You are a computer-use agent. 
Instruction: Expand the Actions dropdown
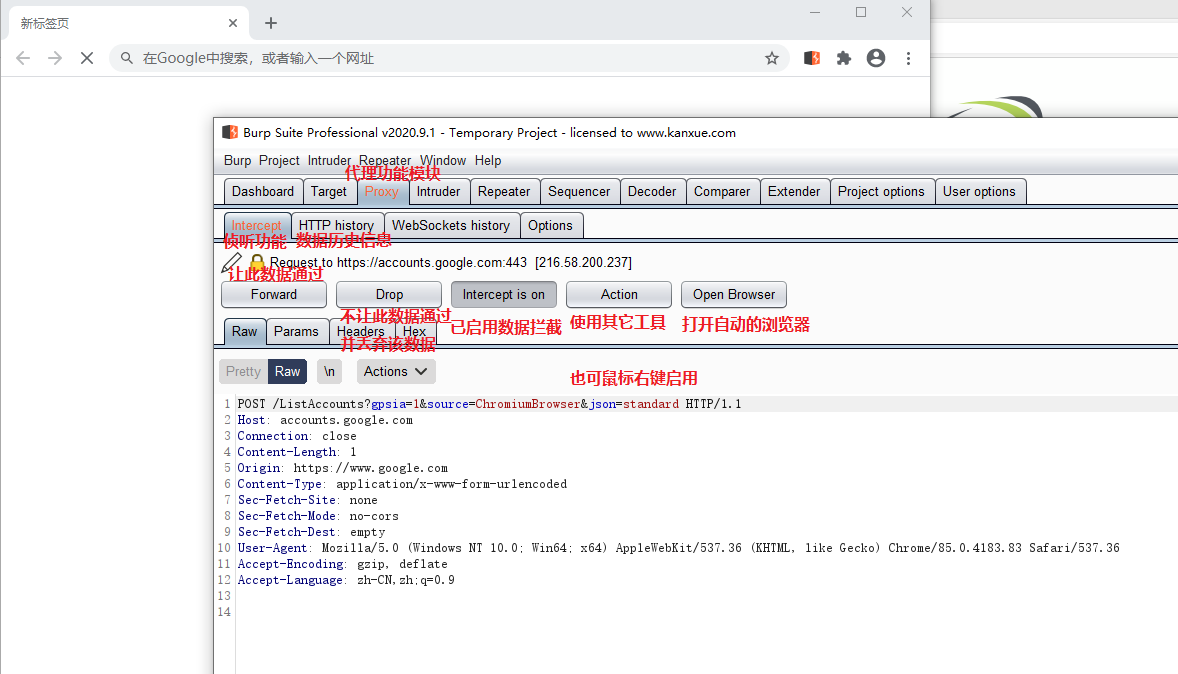395,371
